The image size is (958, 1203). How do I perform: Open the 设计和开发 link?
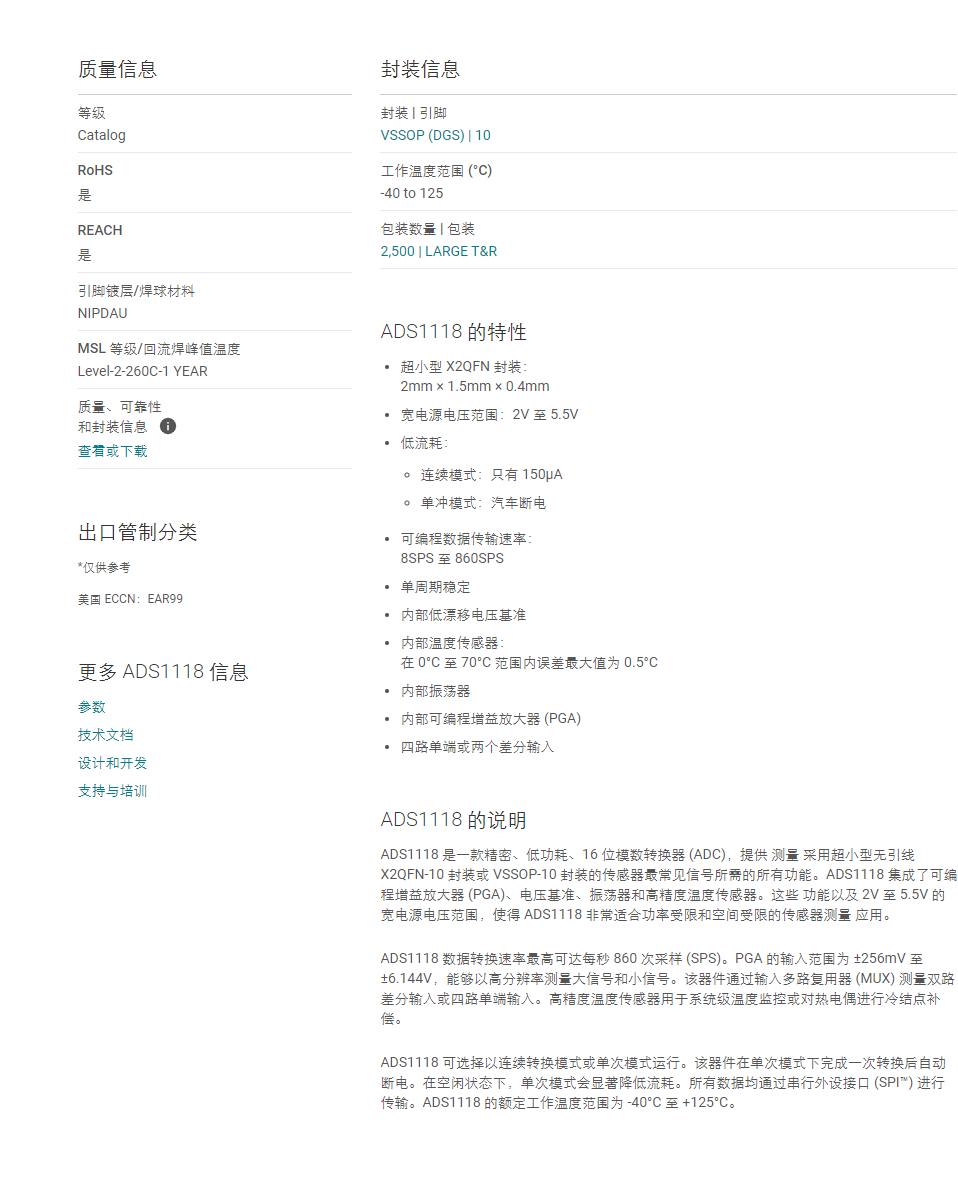(112, 763)
